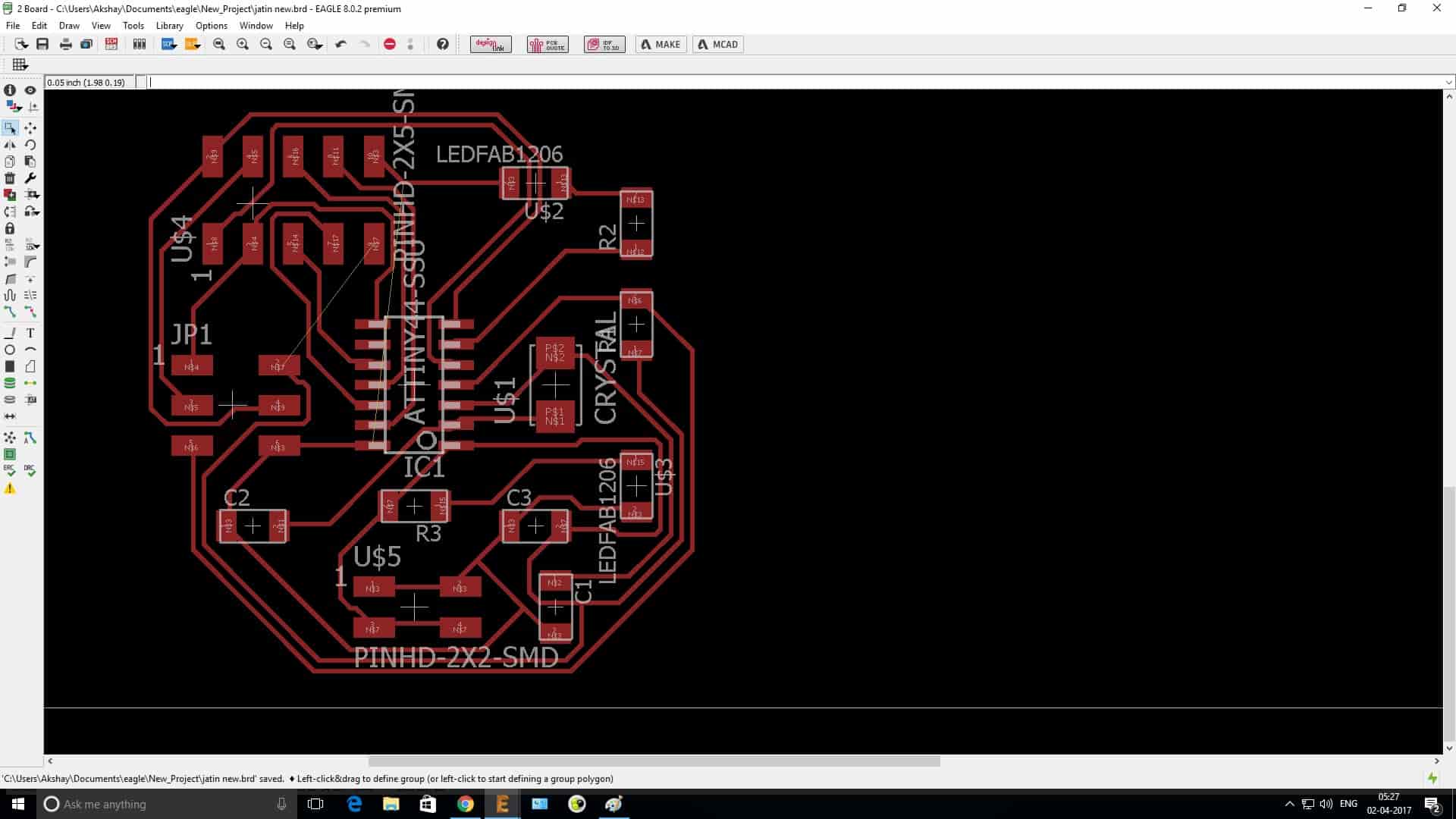This screenshot has width=1456, height=819.
Task: Select the Arc tool
Action: pyautogui.click(x=30, y=350)
